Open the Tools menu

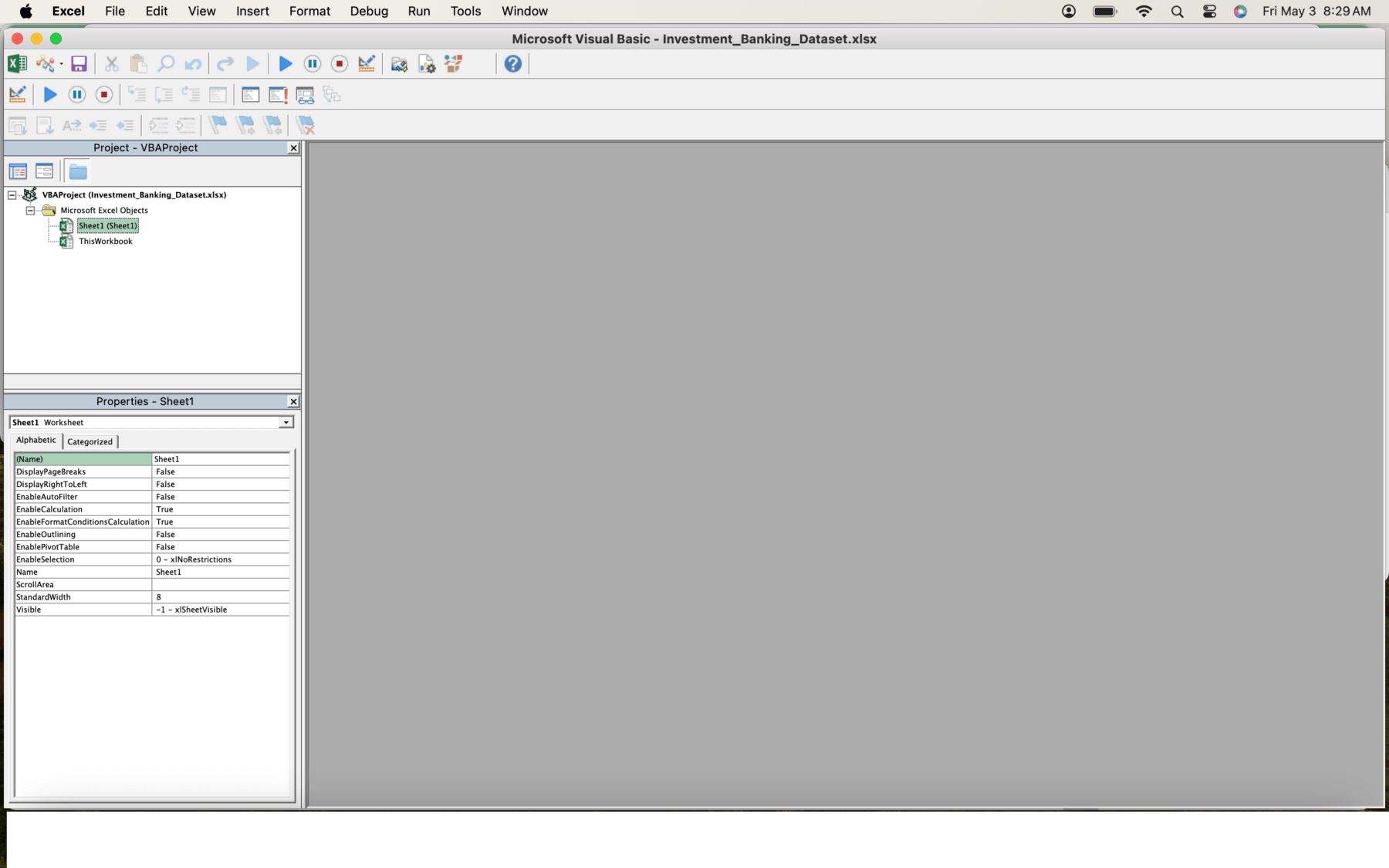click(466, 12)
